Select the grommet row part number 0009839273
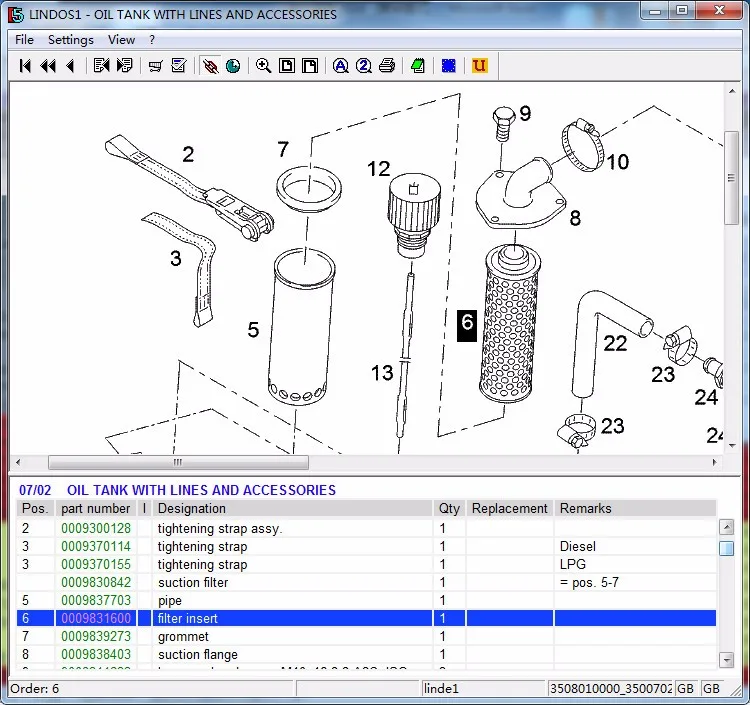Viewport: 750px width, 705px height. coord(96,636)
